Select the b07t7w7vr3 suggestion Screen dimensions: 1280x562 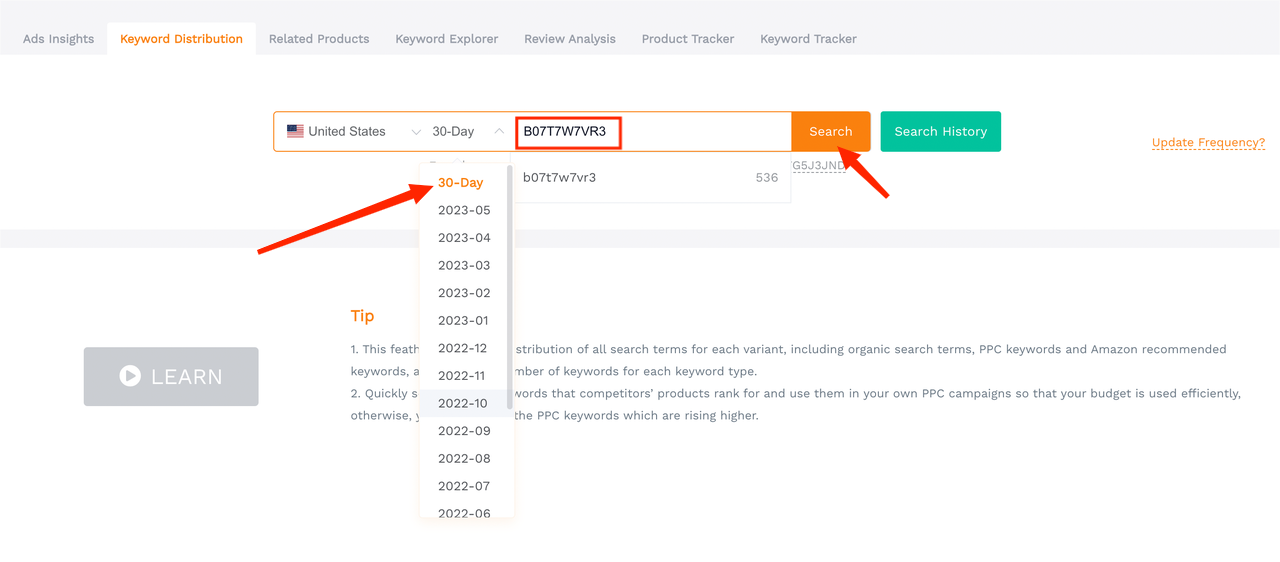point(651,178)
